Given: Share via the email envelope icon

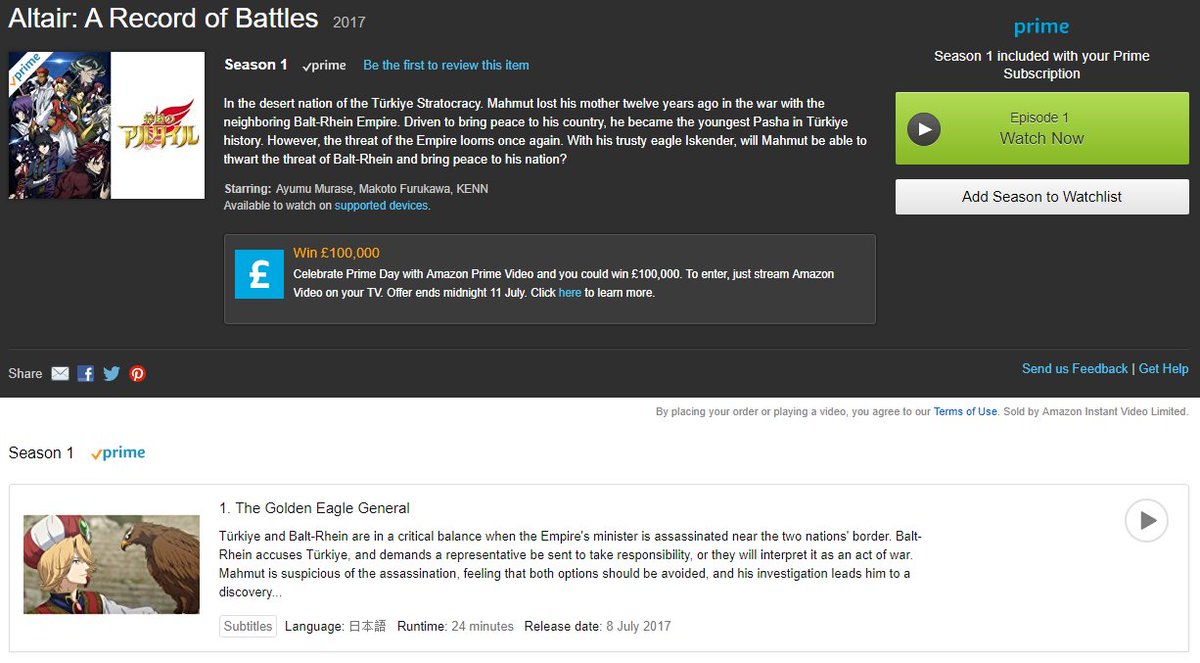Looking at the screenshot, I should [x=60, y=373].
